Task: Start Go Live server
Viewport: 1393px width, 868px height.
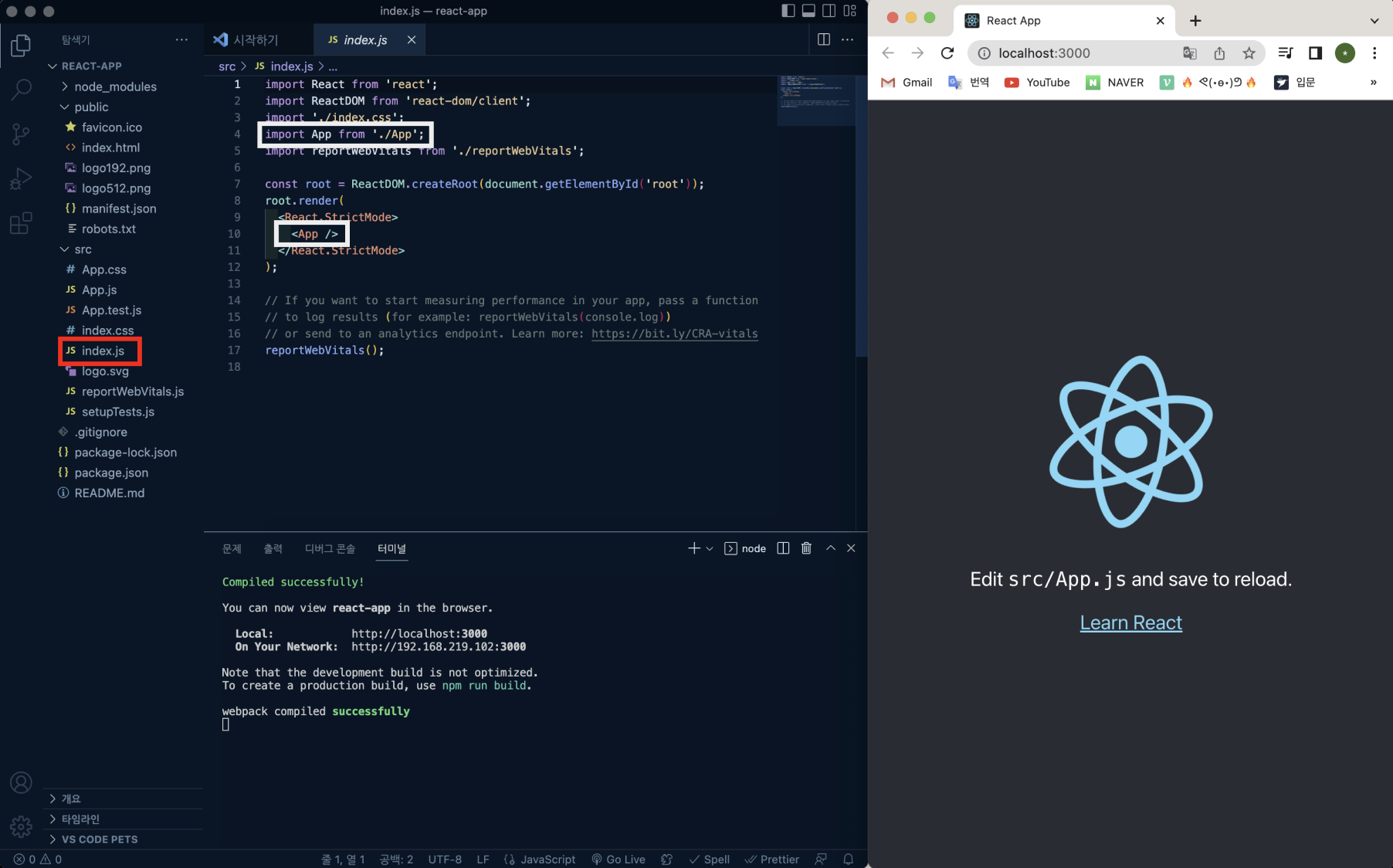Action: click(x=619, y=859)
